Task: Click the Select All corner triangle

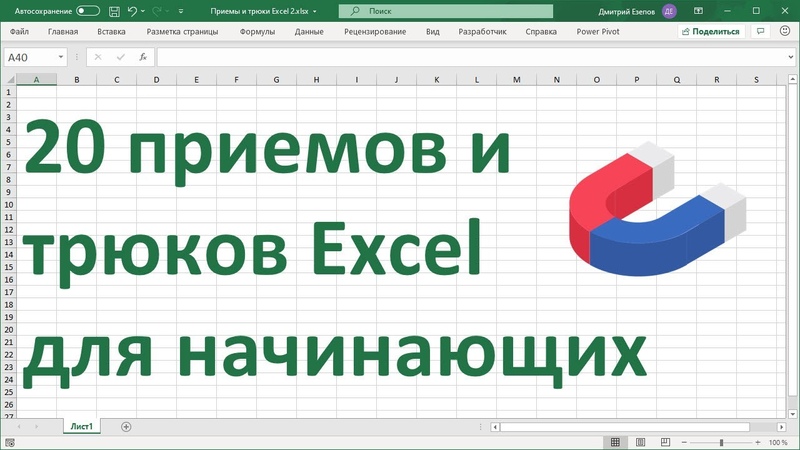Action: [9, 80]
